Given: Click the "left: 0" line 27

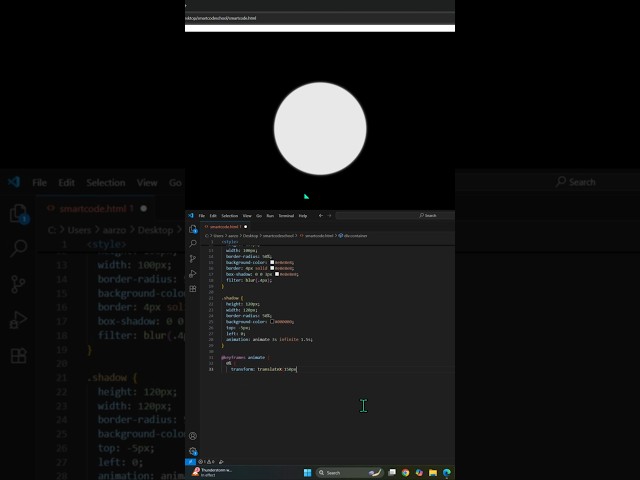Looking at the screenshot, I should tap(236, 333).
